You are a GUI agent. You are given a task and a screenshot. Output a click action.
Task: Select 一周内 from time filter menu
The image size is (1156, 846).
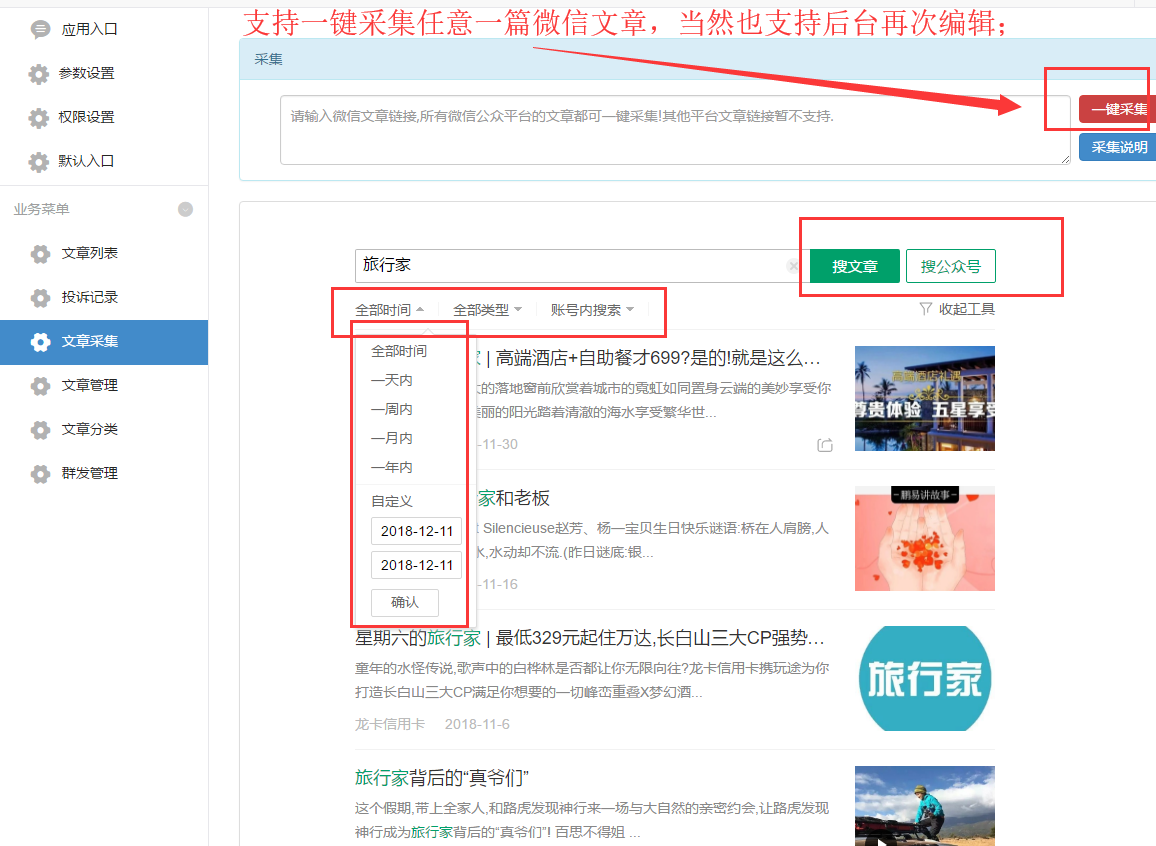pos(392,409)
